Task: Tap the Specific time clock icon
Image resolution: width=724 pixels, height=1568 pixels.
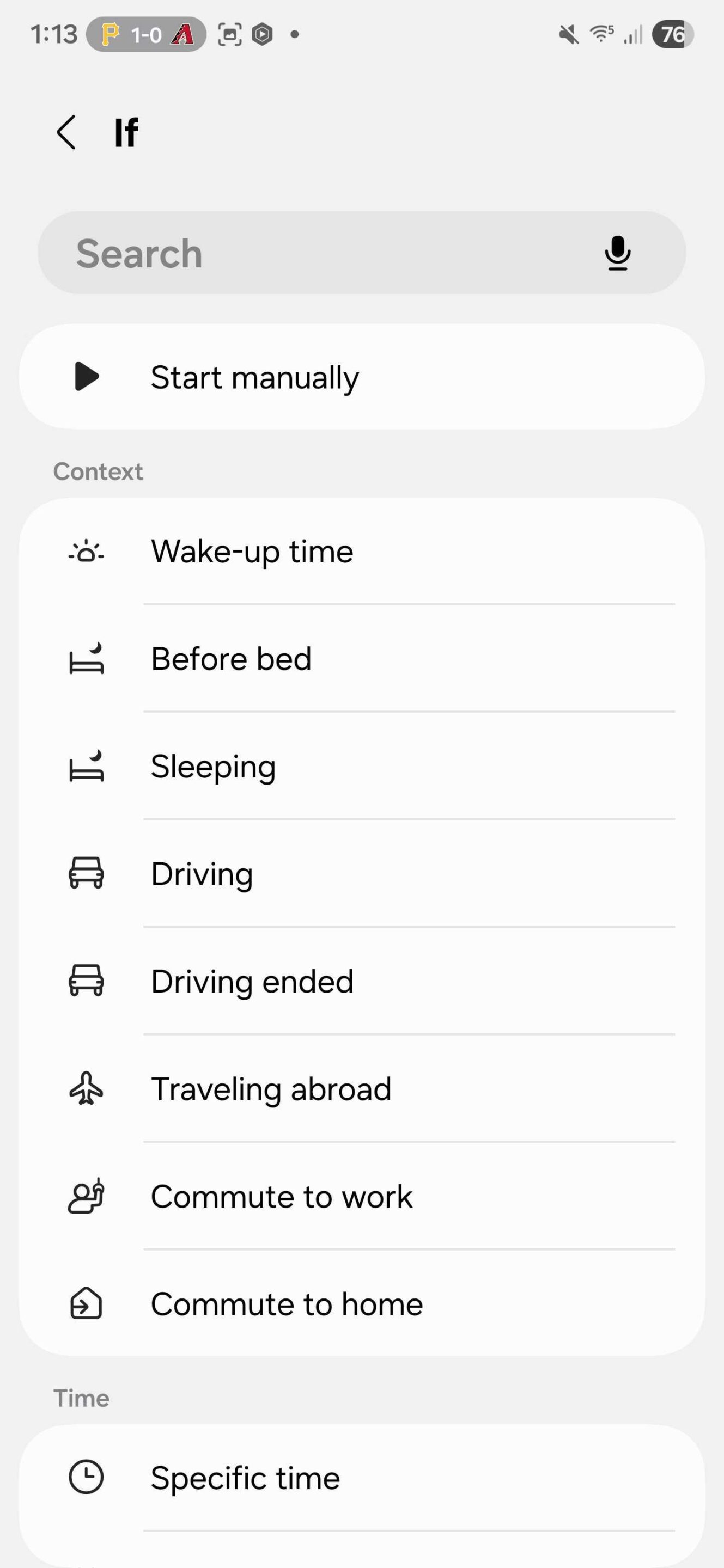Action: coord(87,1477)
